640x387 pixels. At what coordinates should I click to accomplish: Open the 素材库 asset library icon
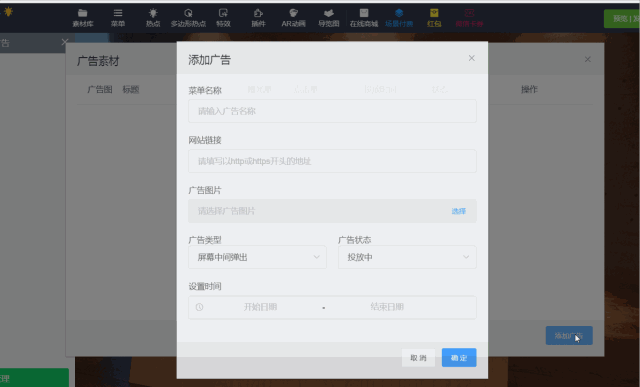[83, 18]
